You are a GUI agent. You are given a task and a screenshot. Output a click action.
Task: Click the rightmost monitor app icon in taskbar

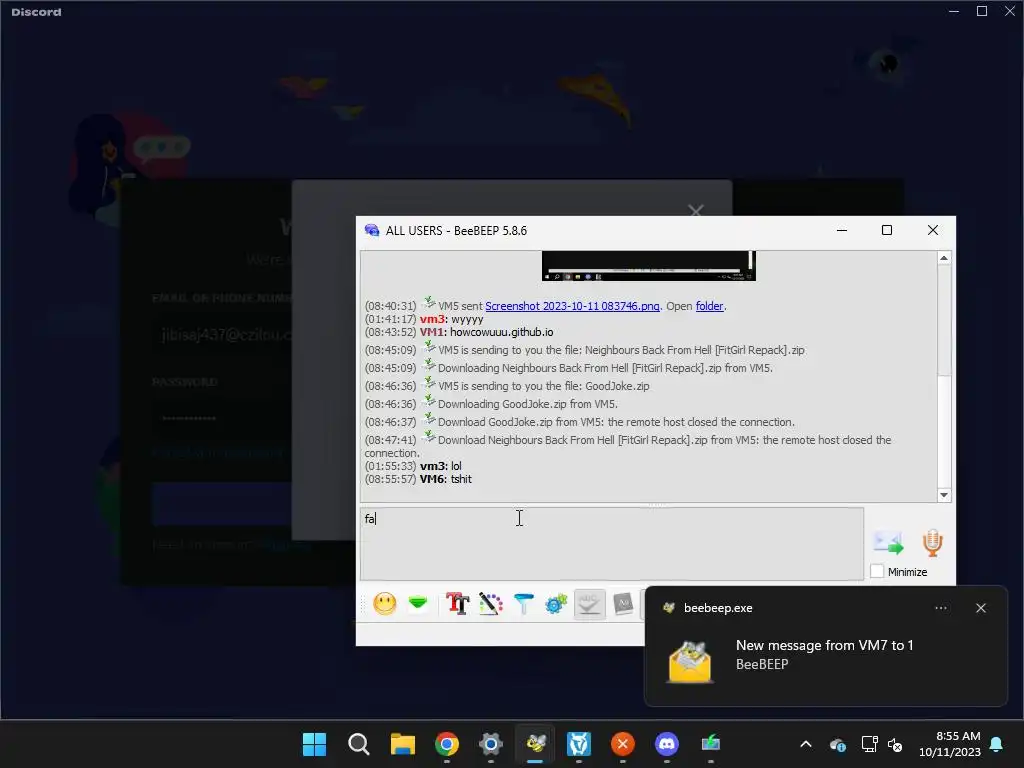point(711,744)
